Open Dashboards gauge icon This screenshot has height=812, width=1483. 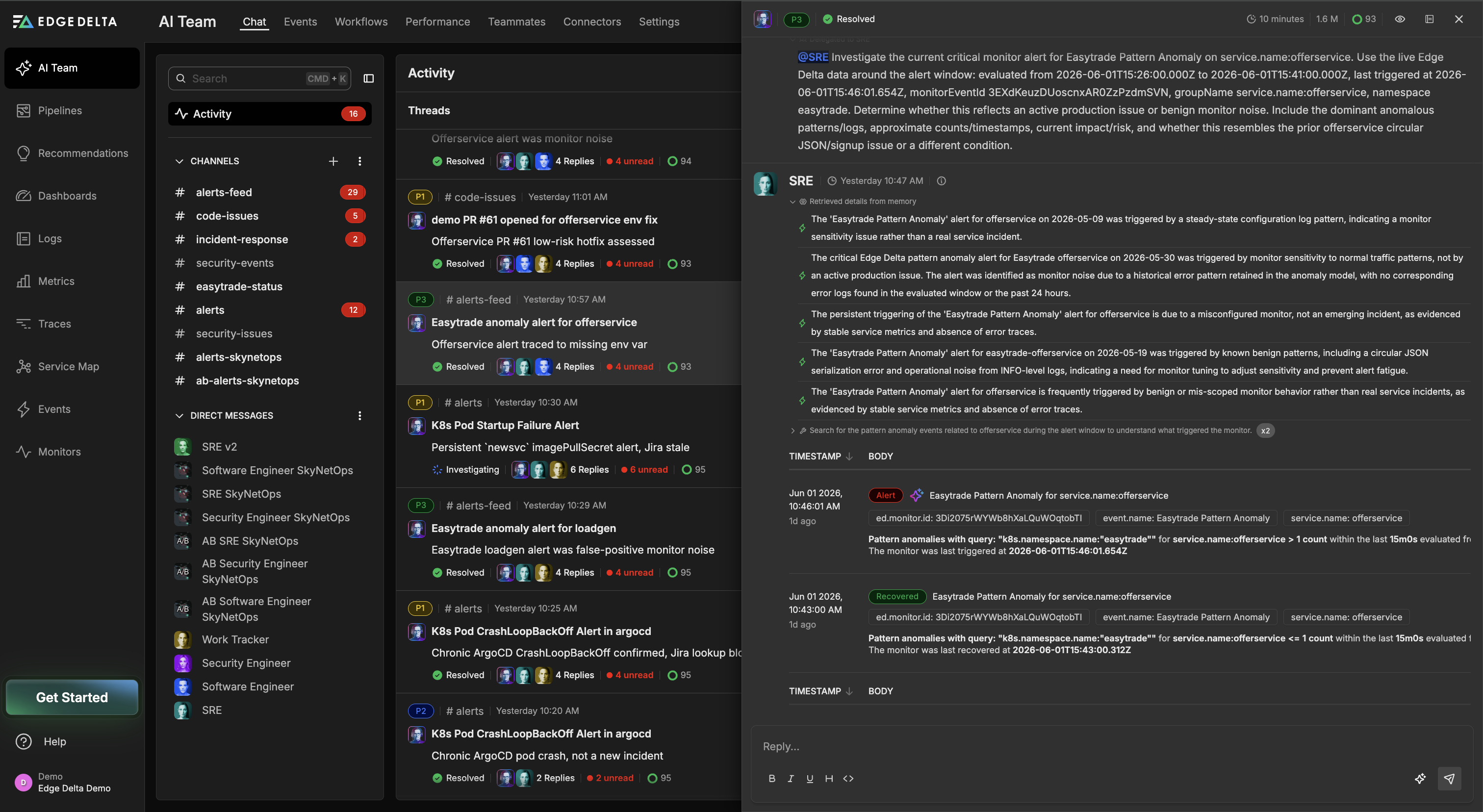[x=23, y=196]
